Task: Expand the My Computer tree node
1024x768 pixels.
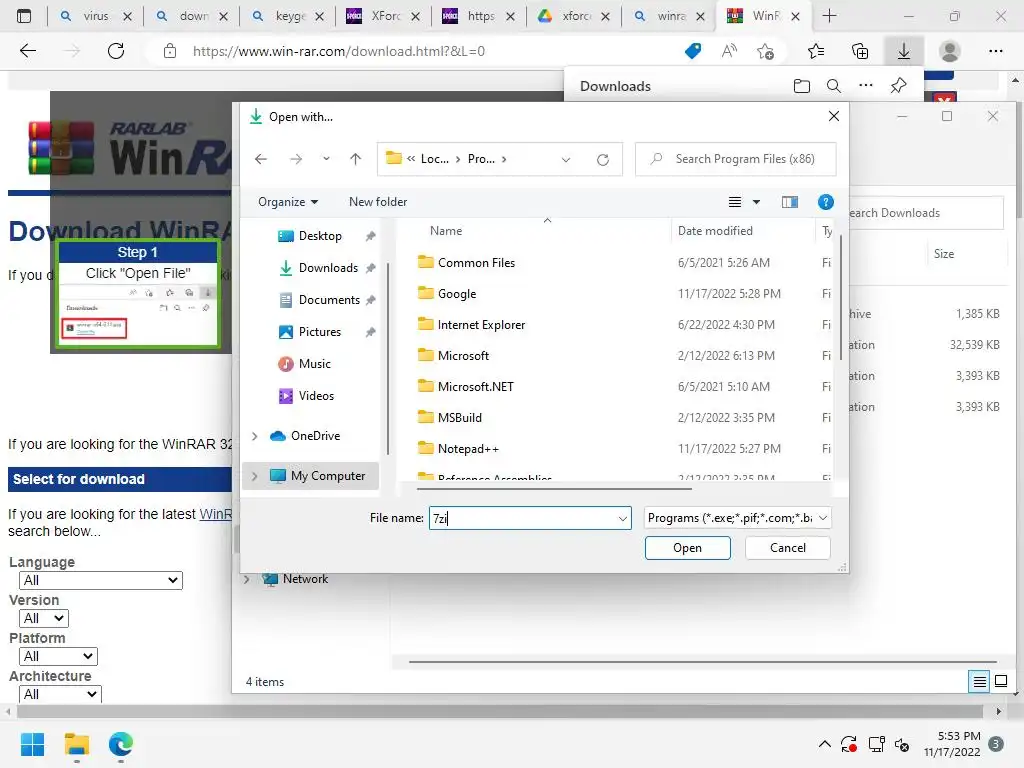Action: 255,476
